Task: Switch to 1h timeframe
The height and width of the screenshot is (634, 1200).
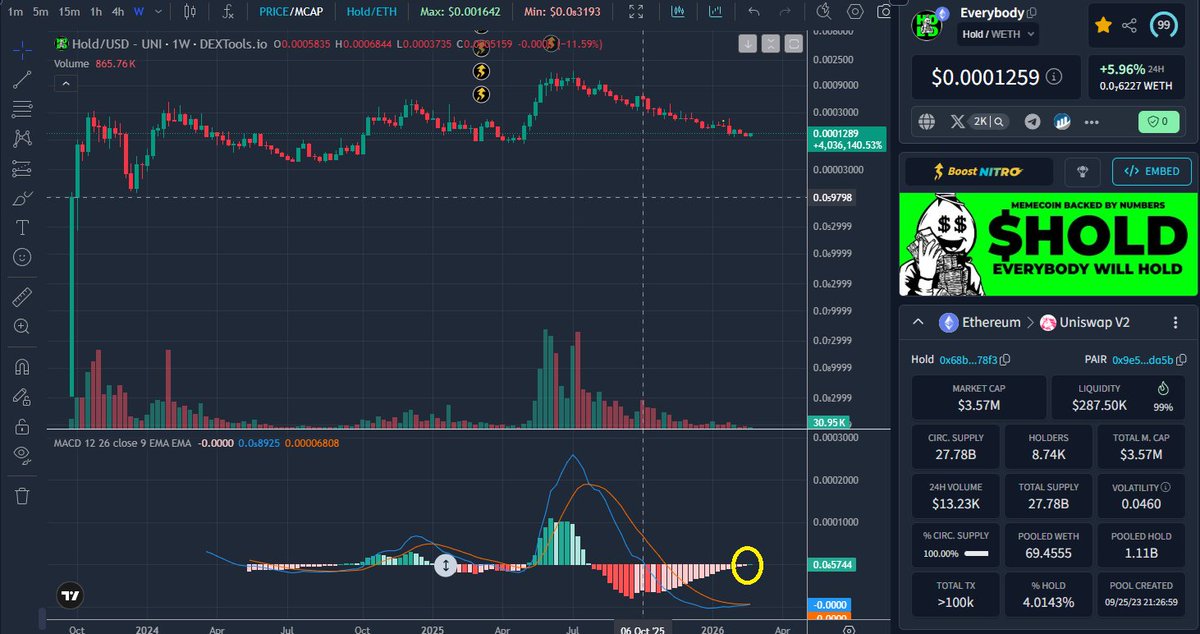Action: point(95,12)
